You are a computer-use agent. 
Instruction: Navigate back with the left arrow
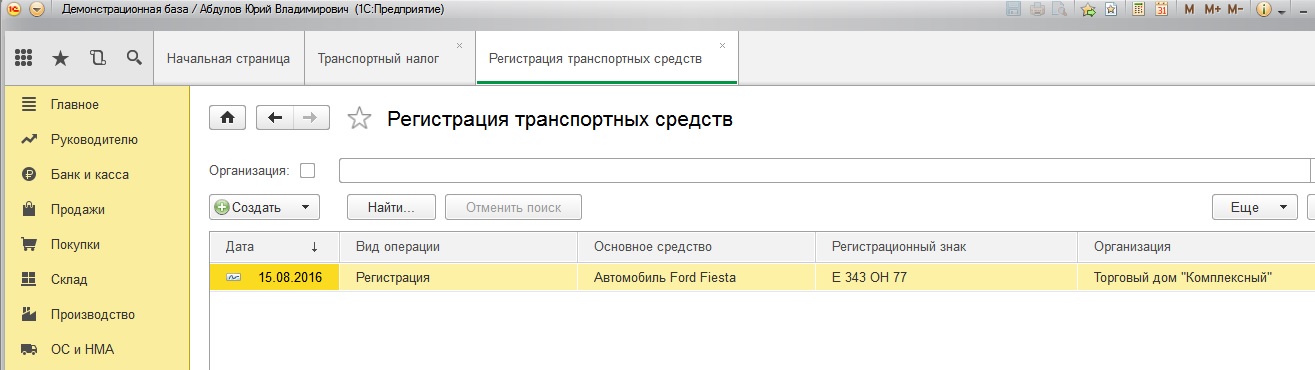[x=275, y=118]
